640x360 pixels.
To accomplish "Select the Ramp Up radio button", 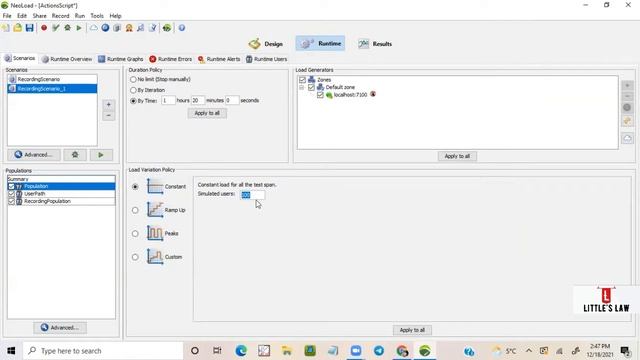I will (x=135, y=210).
